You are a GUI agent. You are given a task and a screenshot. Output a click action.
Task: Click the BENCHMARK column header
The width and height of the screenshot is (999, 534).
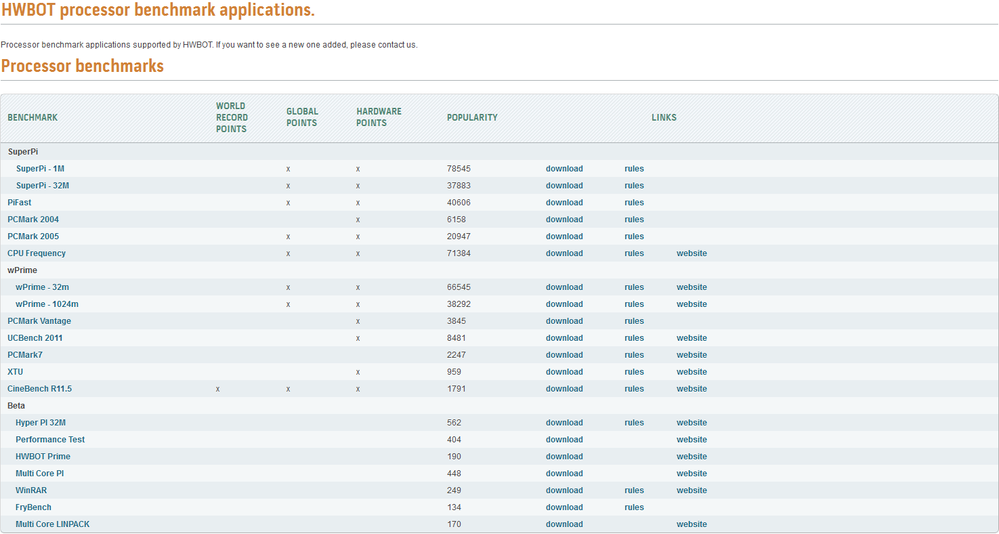(32, 117)
